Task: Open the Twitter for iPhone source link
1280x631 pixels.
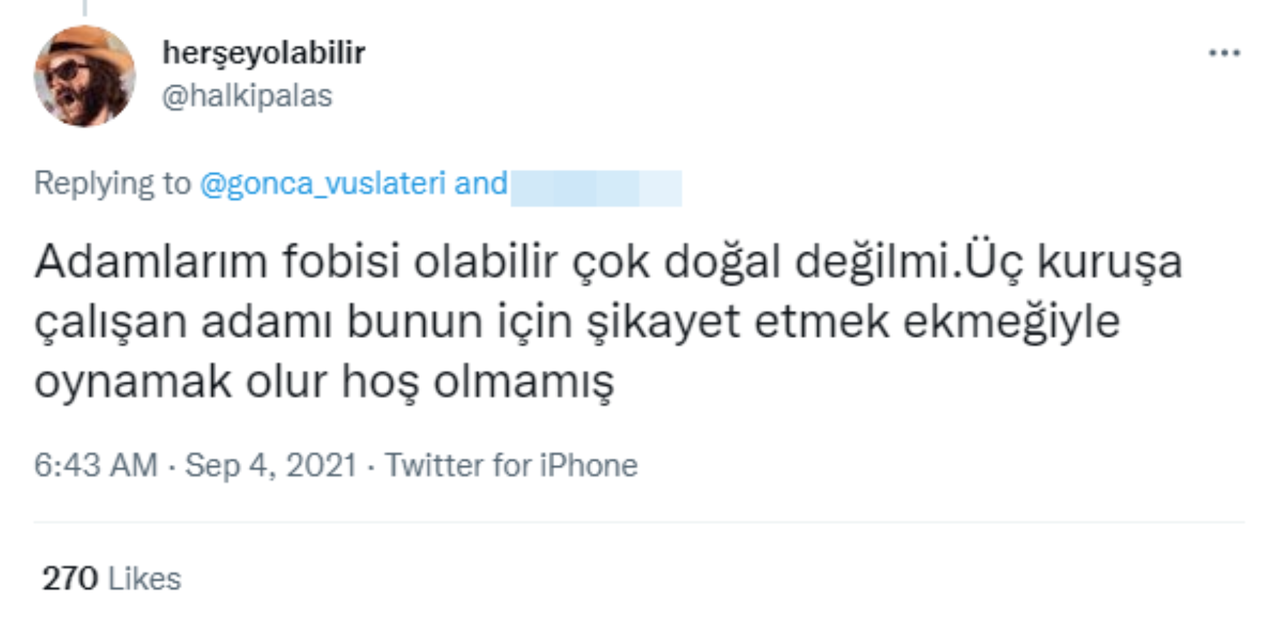Action: (511, 465)
